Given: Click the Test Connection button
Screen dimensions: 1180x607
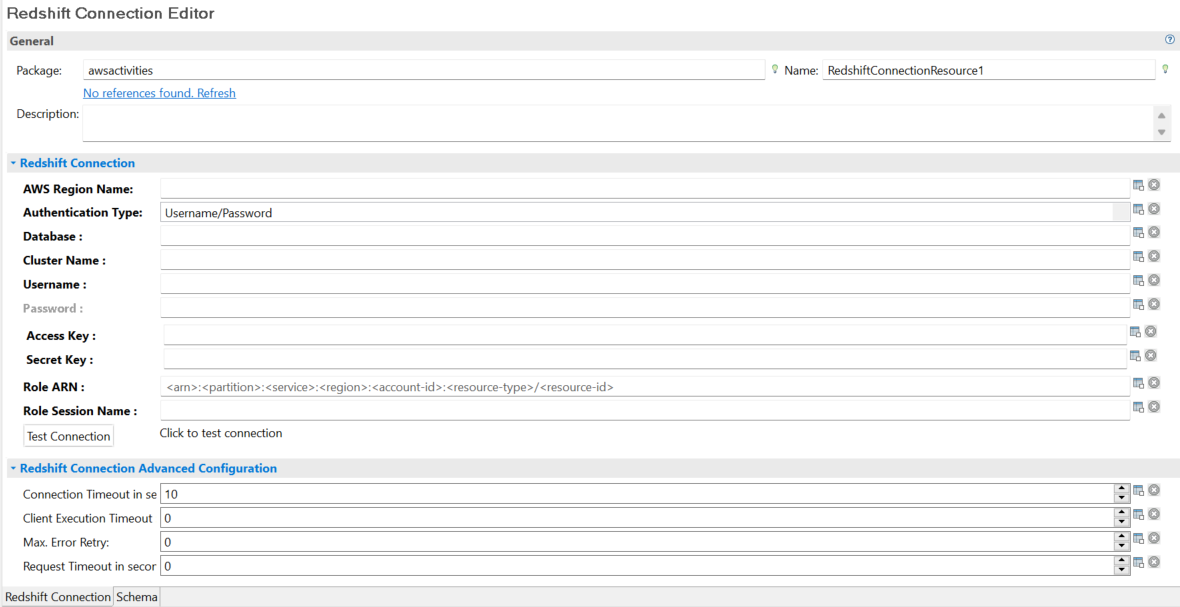Looking at the screenshot, I should click(68, 436).
